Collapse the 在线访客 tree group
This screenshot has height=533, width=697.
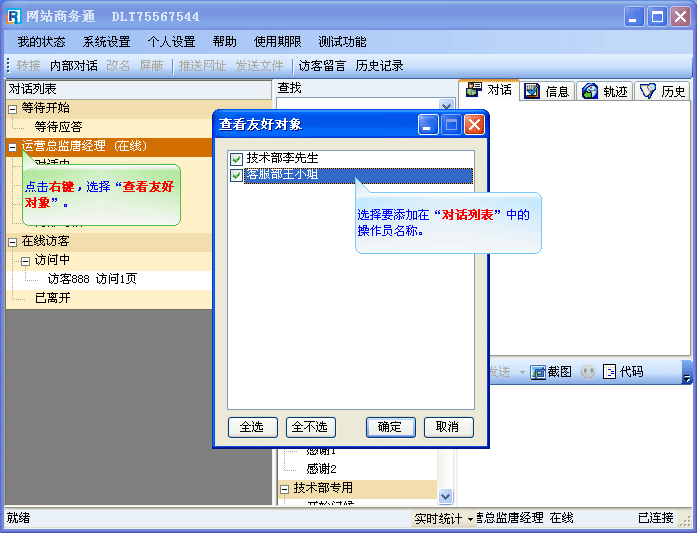pos(12,242)
